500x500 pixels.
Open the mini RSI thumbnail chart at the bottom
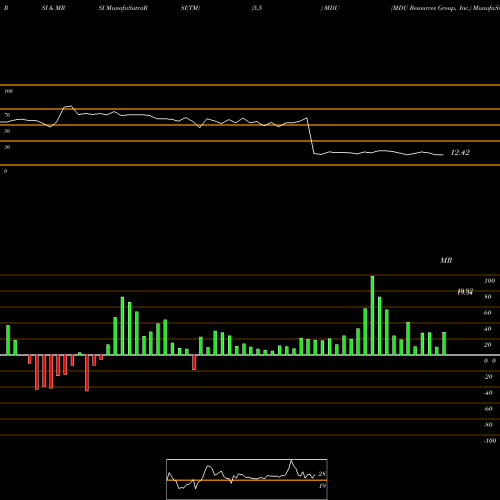click(x=247, y=479)
